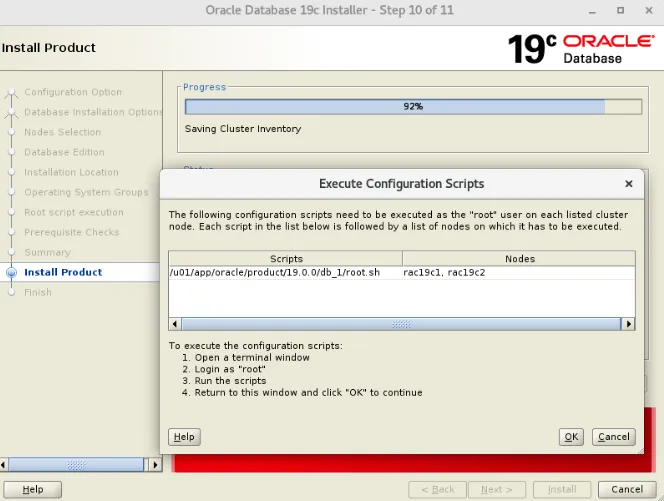The width and height of the screenshot is (664, 501).
Task: Click the sidebar scrollbar's right arrow
Action: tap(155, 465)
